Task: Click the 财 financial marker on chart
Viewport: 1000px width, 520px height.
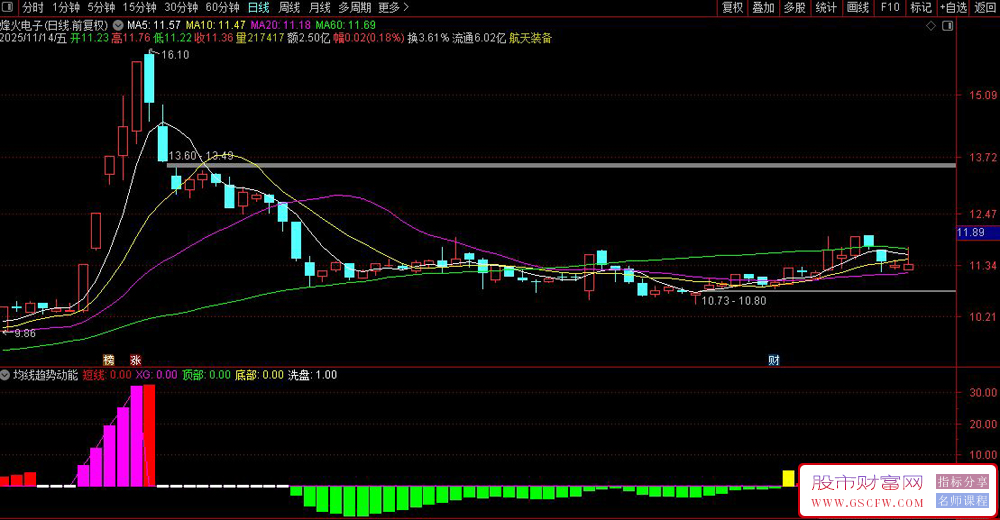Action: point(773,359)
